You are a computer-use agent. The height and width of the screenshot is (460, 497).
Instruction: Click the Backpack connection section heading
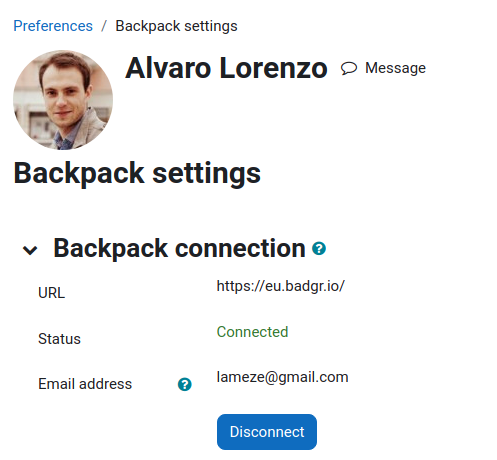pyautogui.click(x=179, y=248)
